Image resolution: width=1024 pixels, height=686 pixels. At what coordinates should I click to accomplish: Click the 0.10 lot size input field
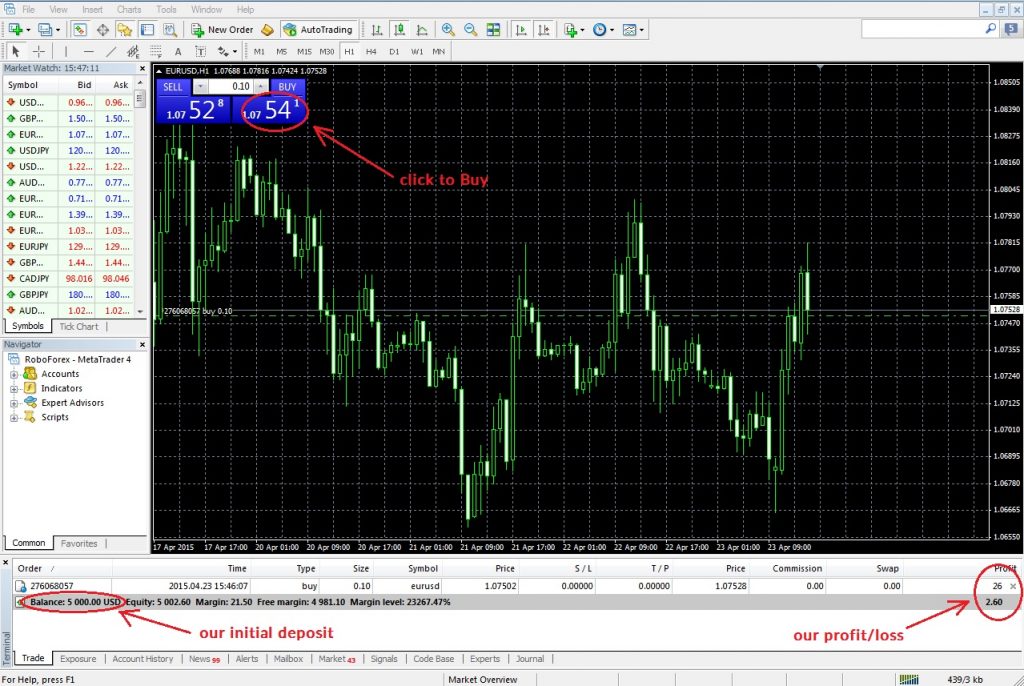pos(229,87)
